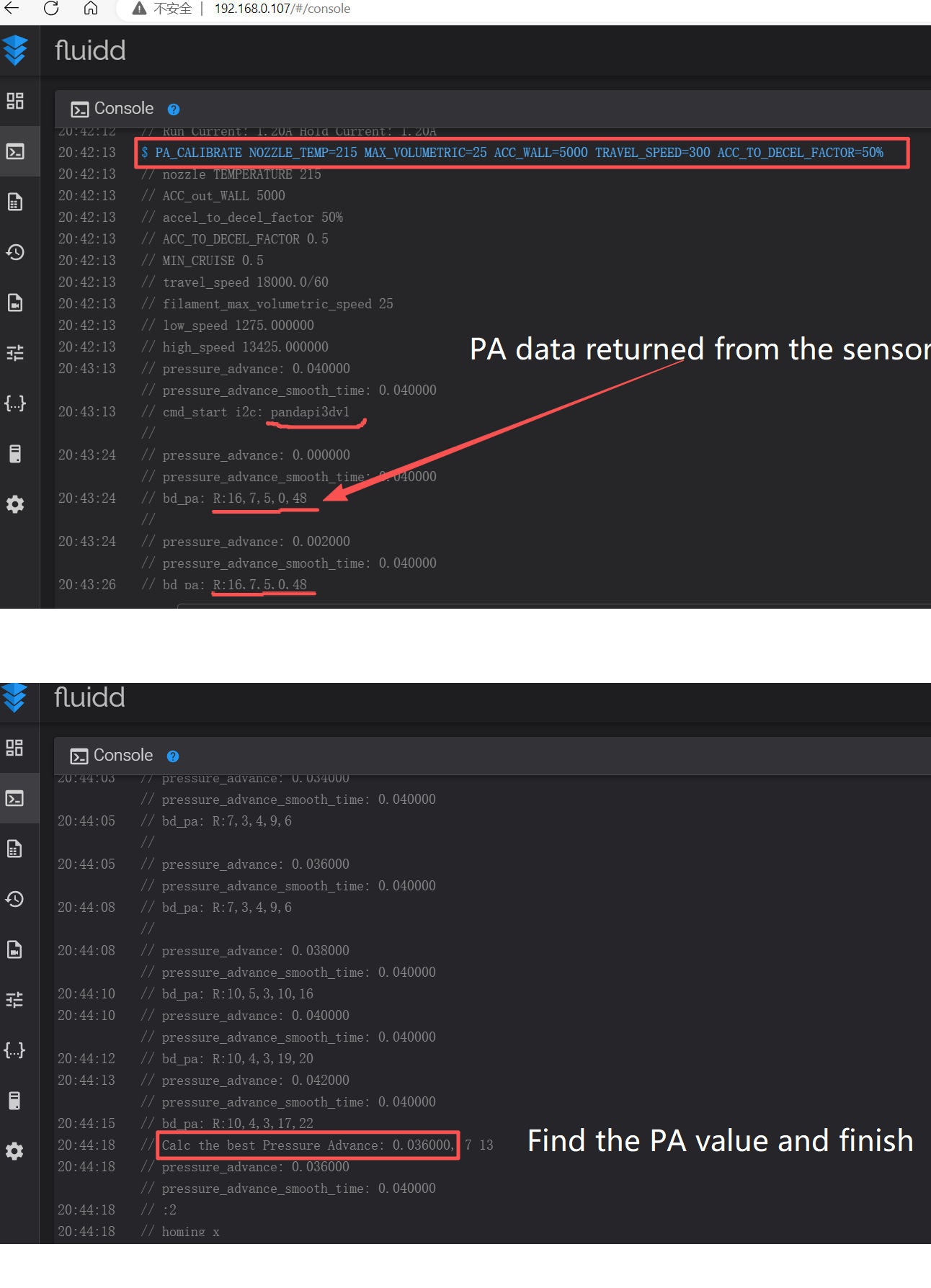The height and width of the screenshot is (1288, 931).
Task: Click the browser back arrow
Action: pos(12,9)
